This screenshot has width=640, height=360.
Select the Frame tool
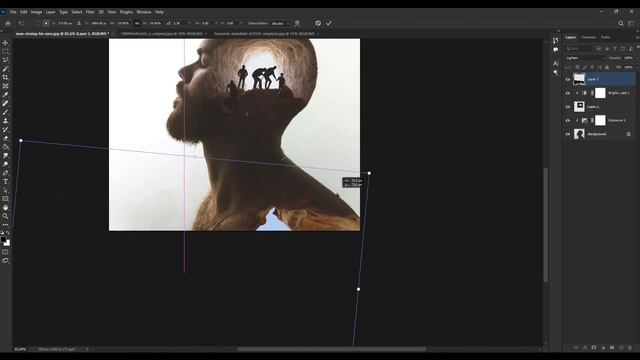5,86
